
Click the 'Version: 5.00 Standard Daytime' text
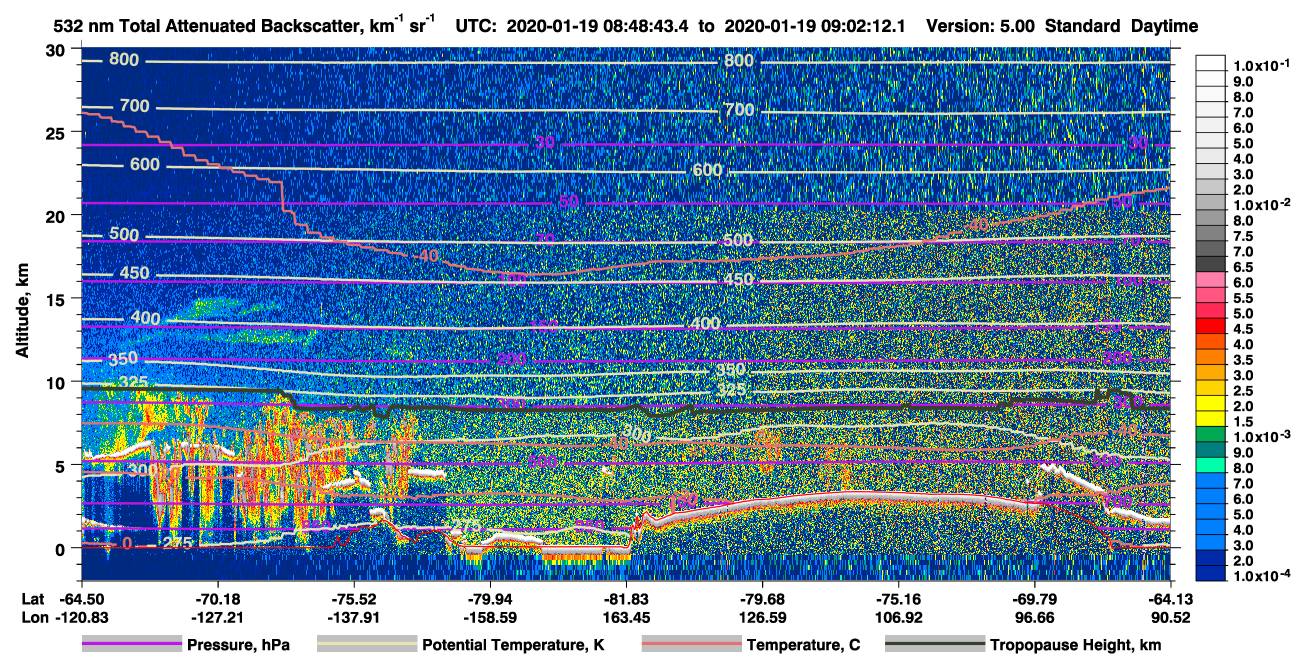1062,26
